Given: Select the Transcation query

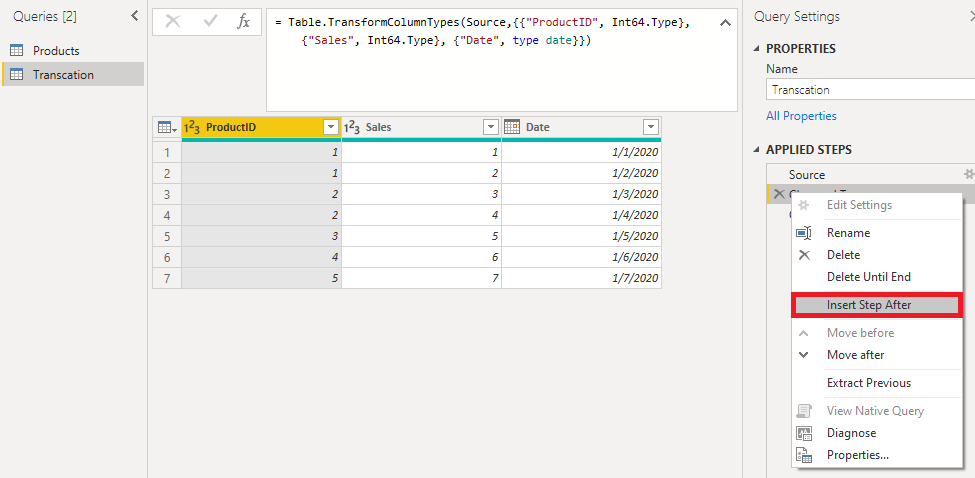Looking at the screenshot, I should (73, 75).
